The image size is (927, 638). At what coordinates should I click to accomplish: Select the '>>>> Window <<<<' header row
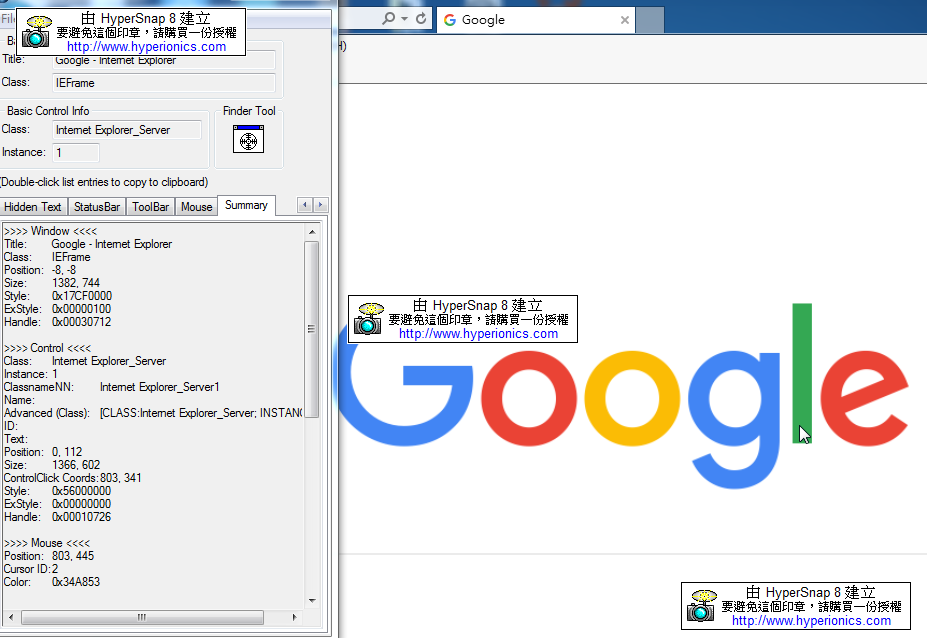50,231
